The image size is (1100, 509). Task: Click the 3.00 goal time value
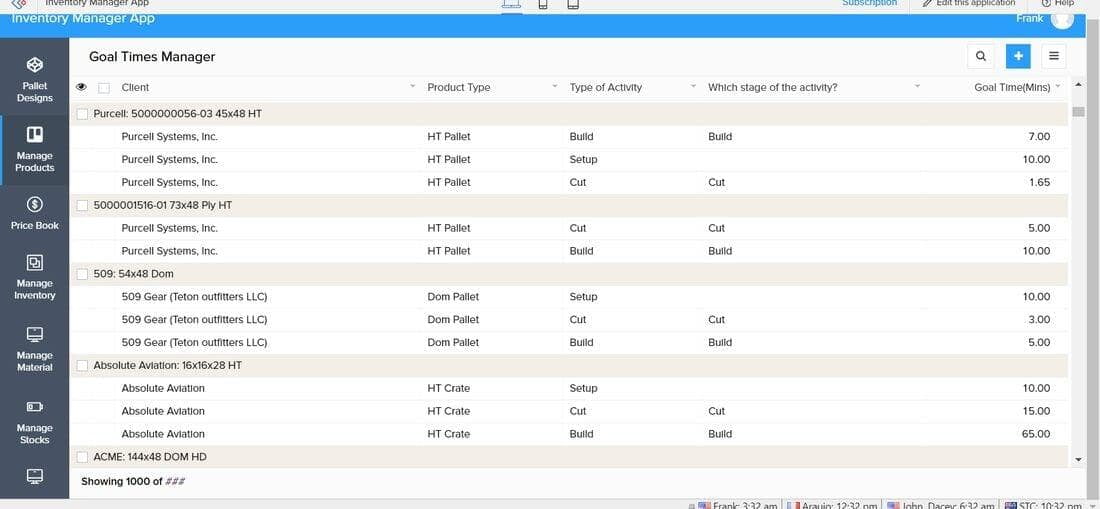click(x=1039, y=320)
